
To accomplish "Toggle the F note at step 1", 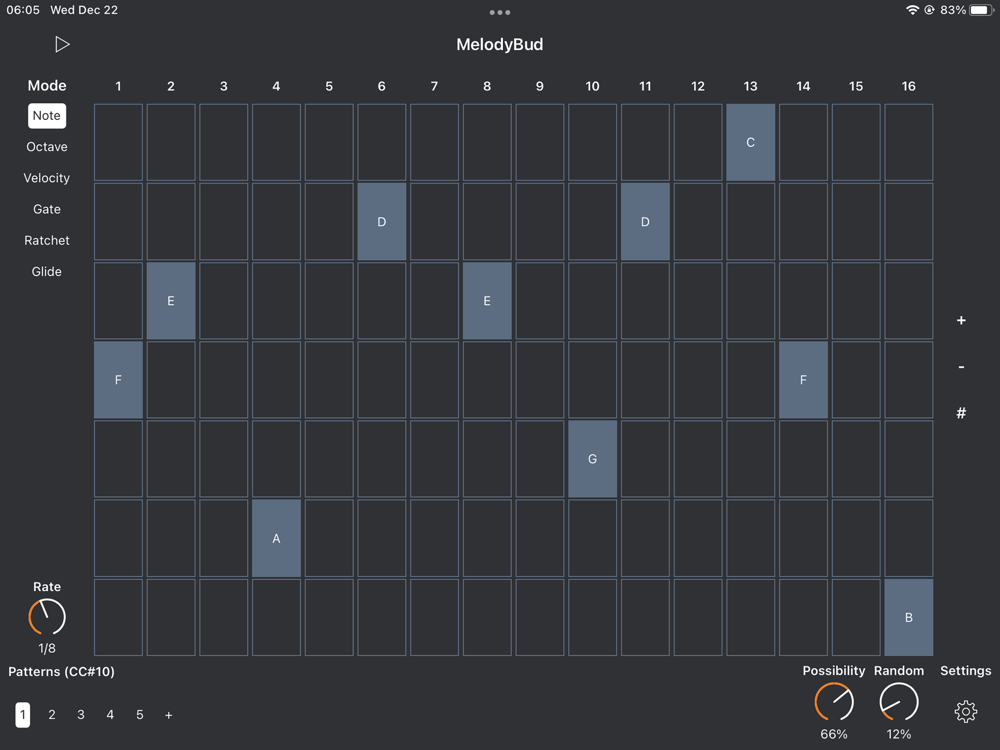I will [x=118, y=380].
